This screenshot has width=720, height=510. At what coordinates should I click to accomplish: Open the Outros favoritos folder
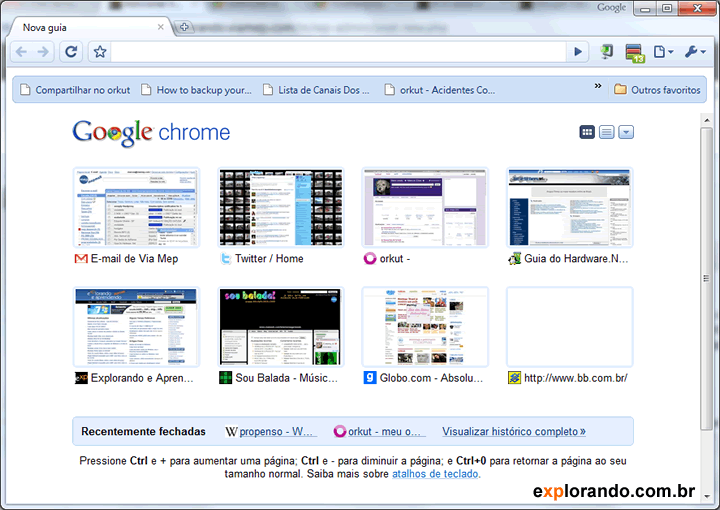(657, 90)
